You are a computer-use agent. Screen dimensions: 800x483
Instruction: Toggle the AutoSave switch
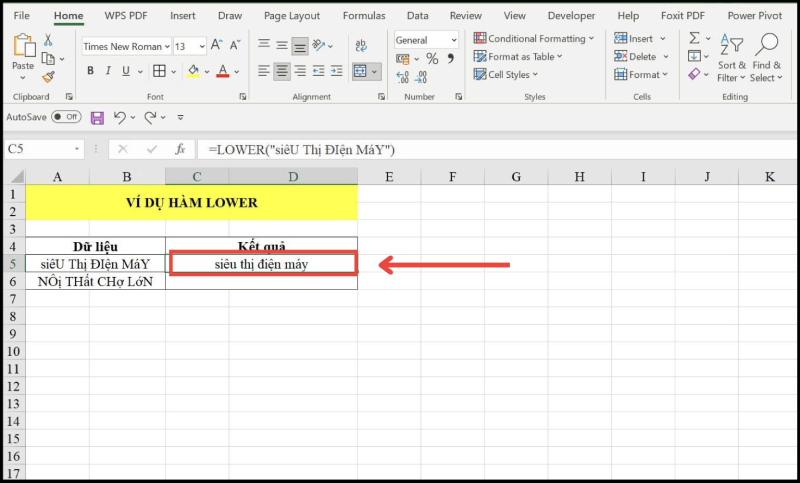pyautogui.click(x=66, y=117)
